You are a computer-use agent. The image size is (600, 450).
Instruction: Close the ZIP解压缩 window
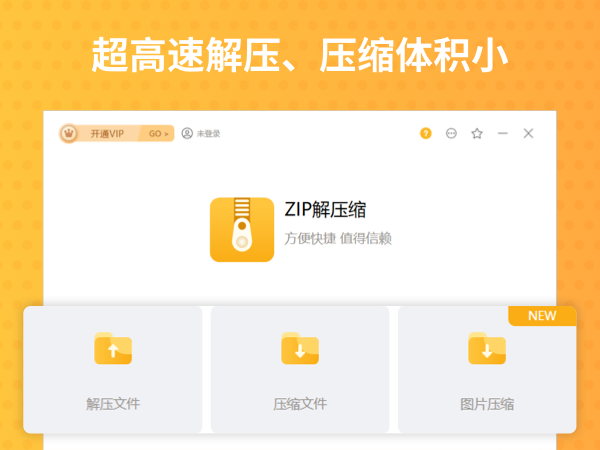click(x=529, y=133)
